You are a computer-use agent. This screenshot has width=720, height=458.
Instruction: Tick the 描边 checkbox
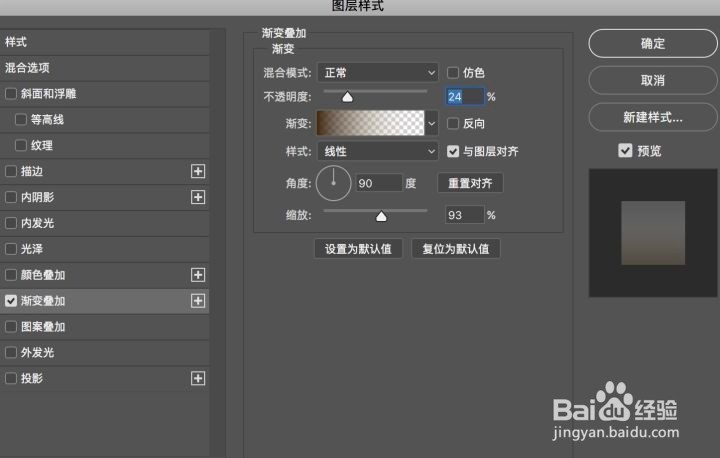pyautogui.click(x=11, y=171)
